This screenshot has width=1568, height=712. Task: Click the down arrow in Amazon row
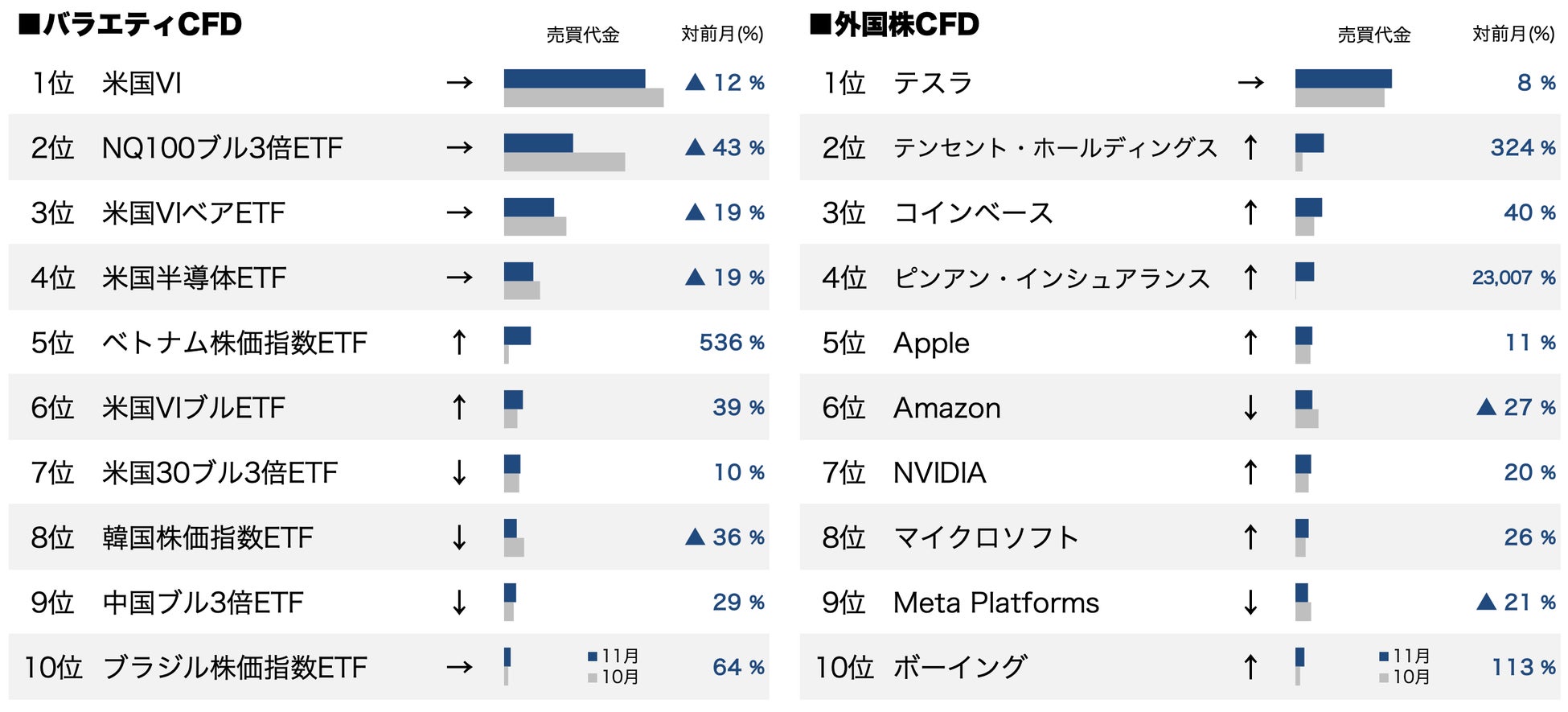click(1250, 407)
